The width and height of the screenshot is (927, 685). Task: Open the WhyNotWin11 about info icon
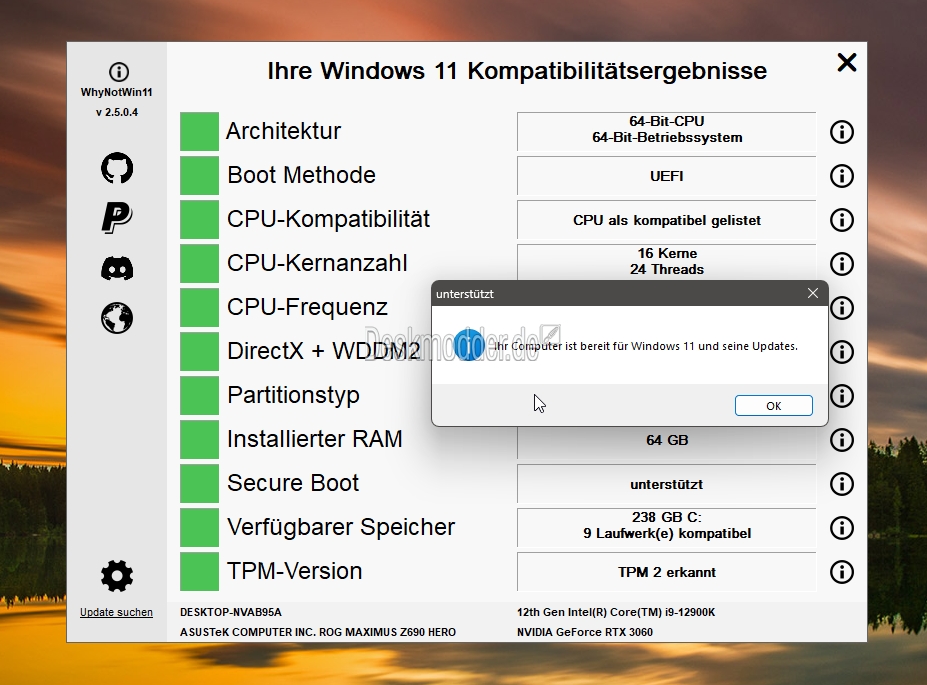pyautogui.click(x=119, y=72)
